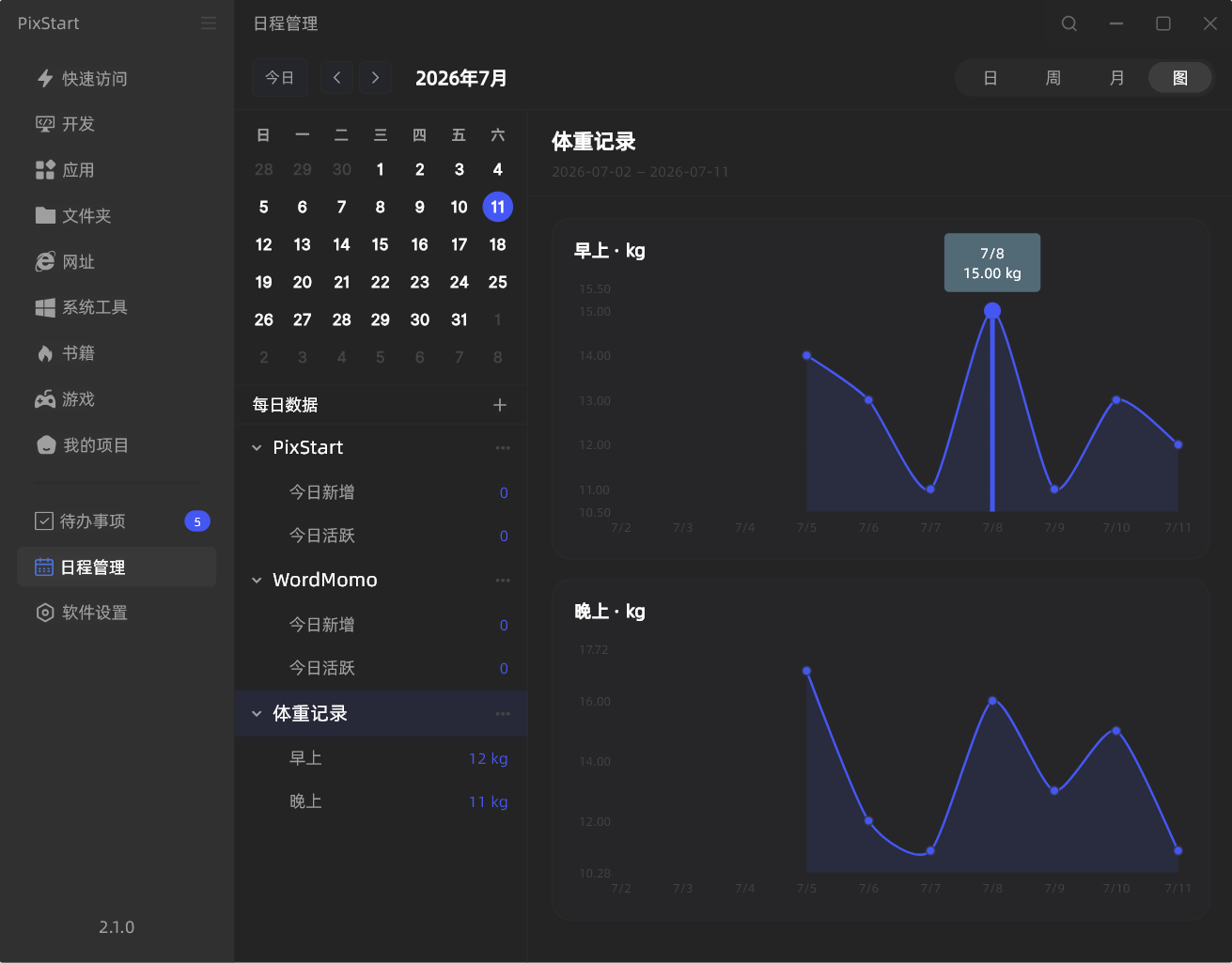Switch to 月 month view tab
This screenshot has height=963, width=1232.
pos(1116,78)
